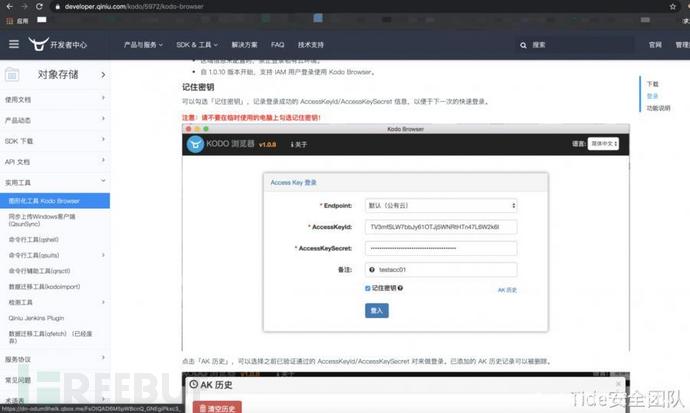Open 解决方案 in the top navigation
Screen dimensions: 690x413
click(x=244, y=45)
